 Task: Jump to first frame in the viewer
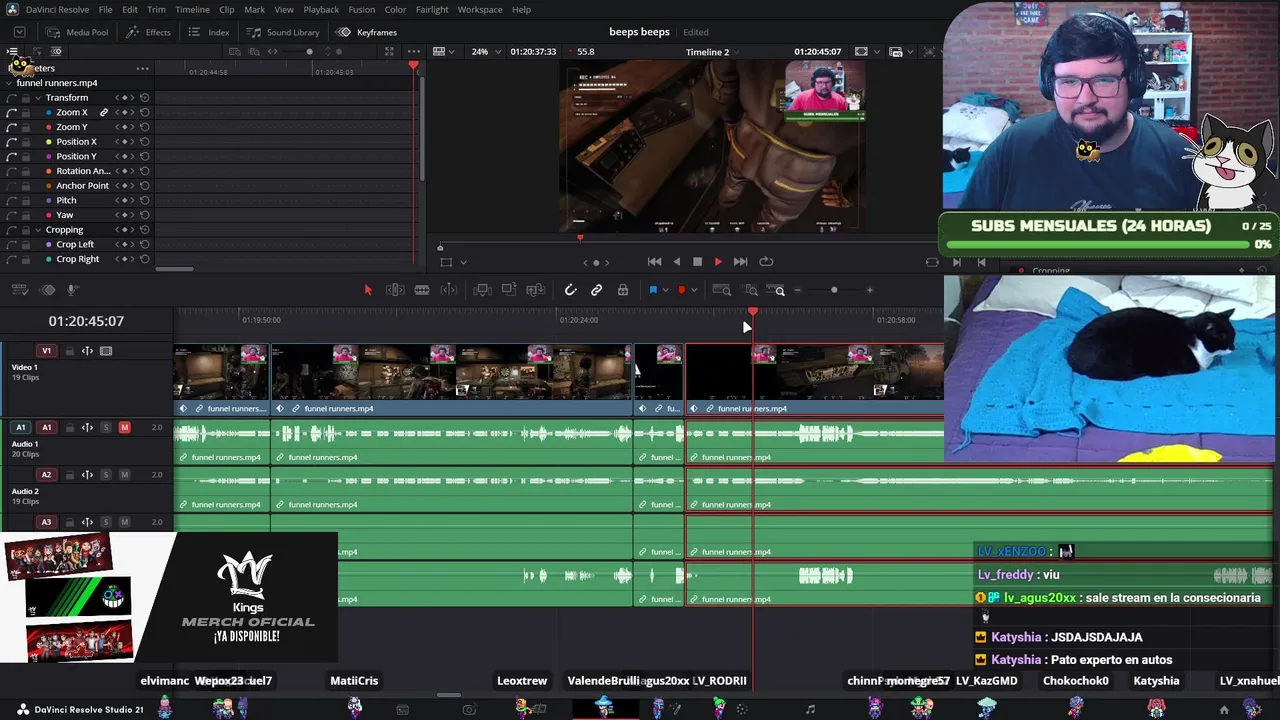[654, 262]
